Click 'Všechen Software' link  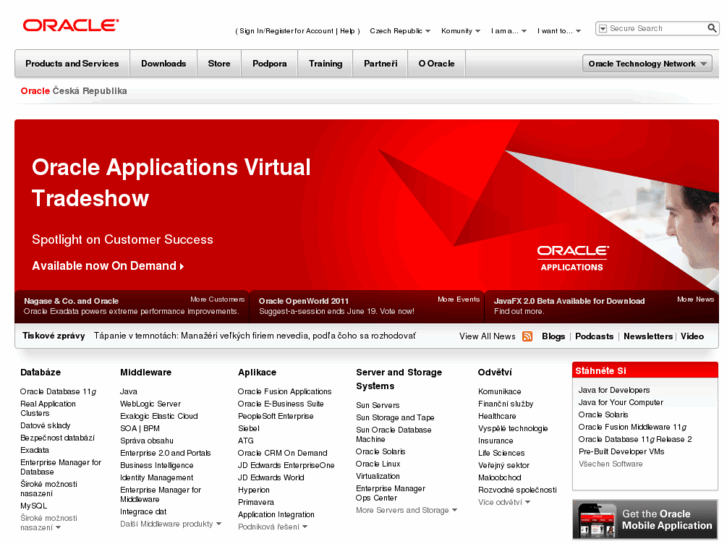click(611, 464)
